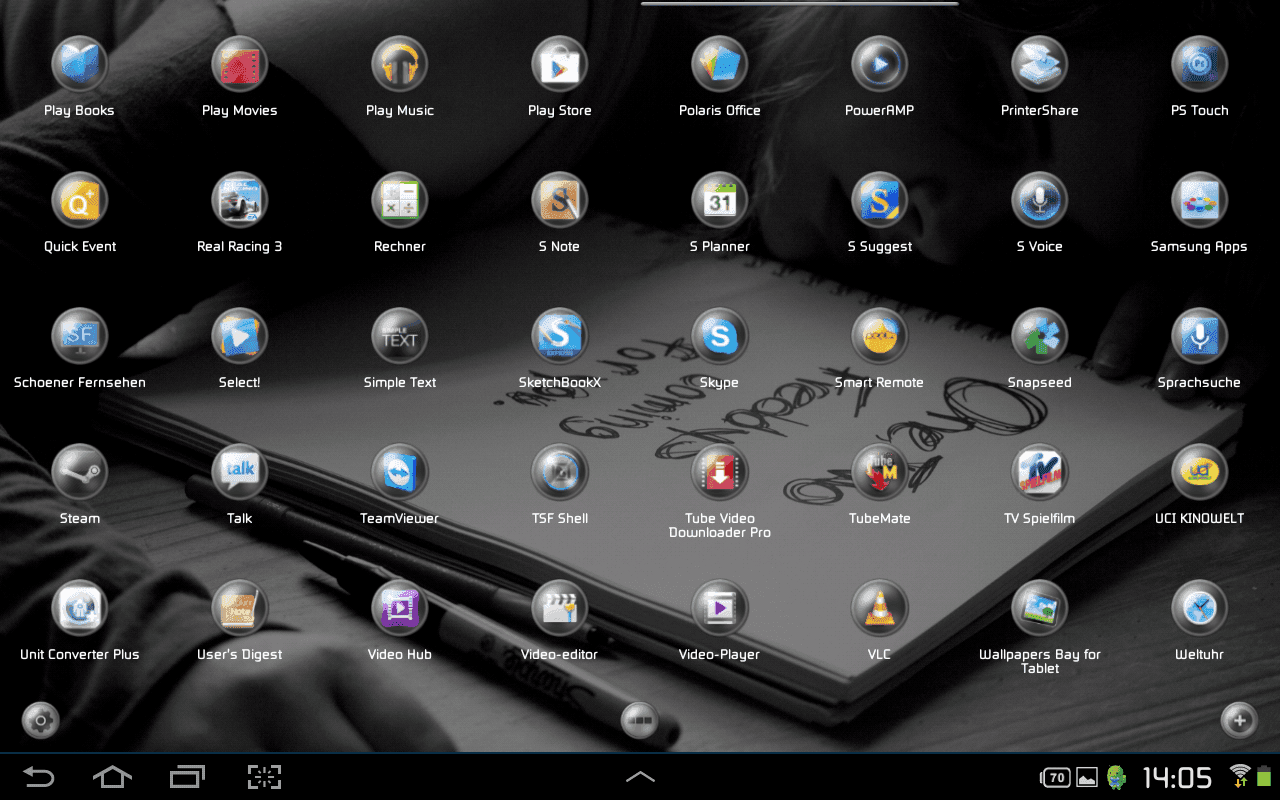Launch TeamViewer
This screenshot has height=800, width=1280.
coord(400,473)
